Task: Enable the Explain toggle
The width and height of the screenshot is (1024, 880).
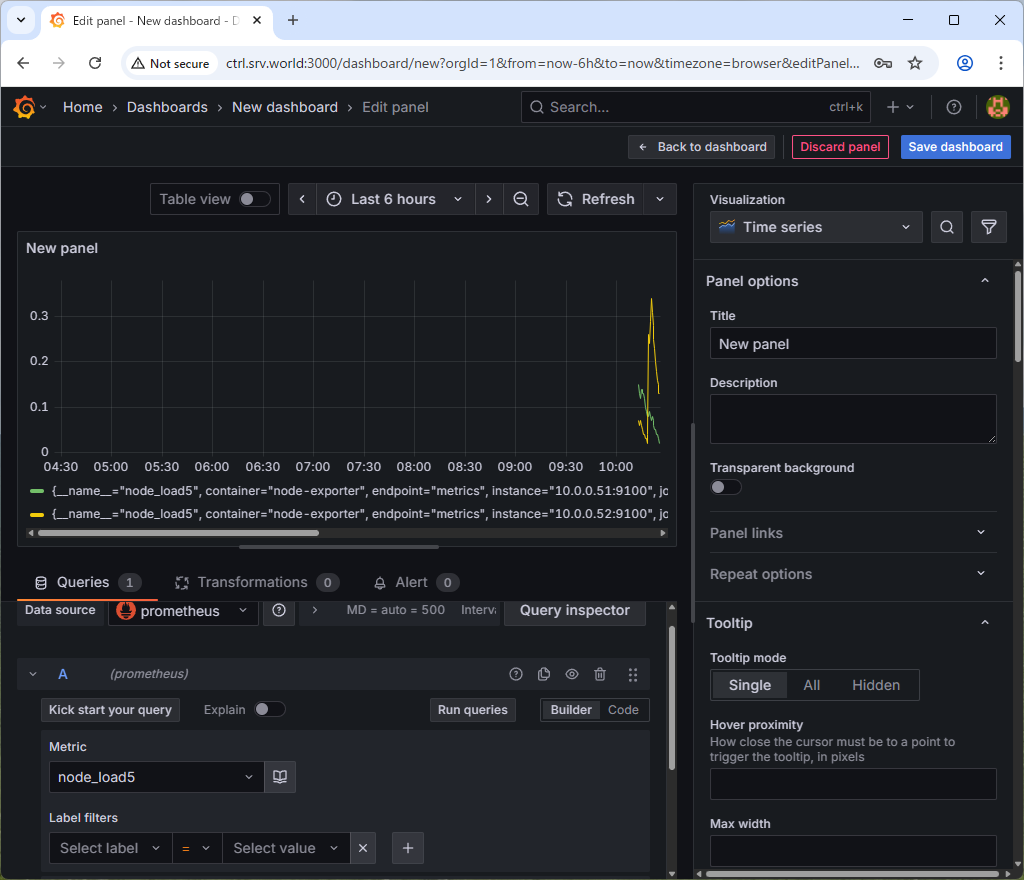Action: pyautogui.click(x=269, y=709)
